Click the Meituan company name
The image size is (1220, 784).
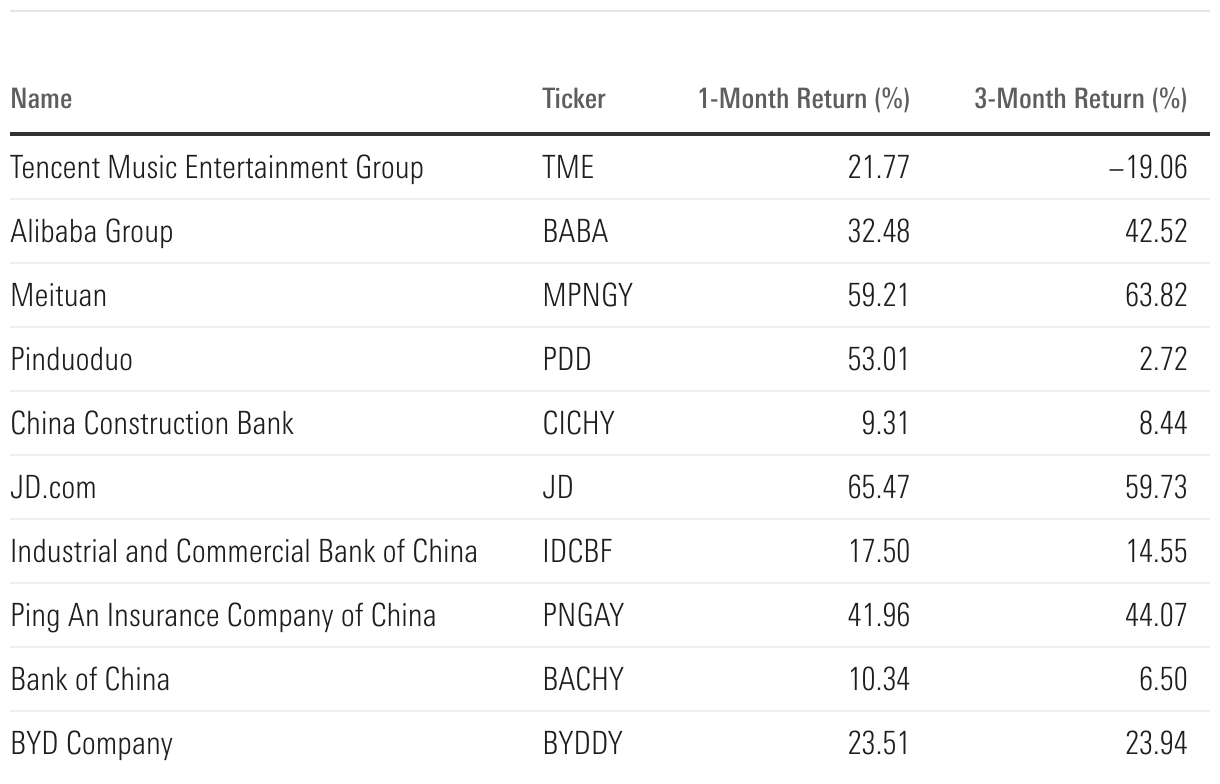(58, 295)
